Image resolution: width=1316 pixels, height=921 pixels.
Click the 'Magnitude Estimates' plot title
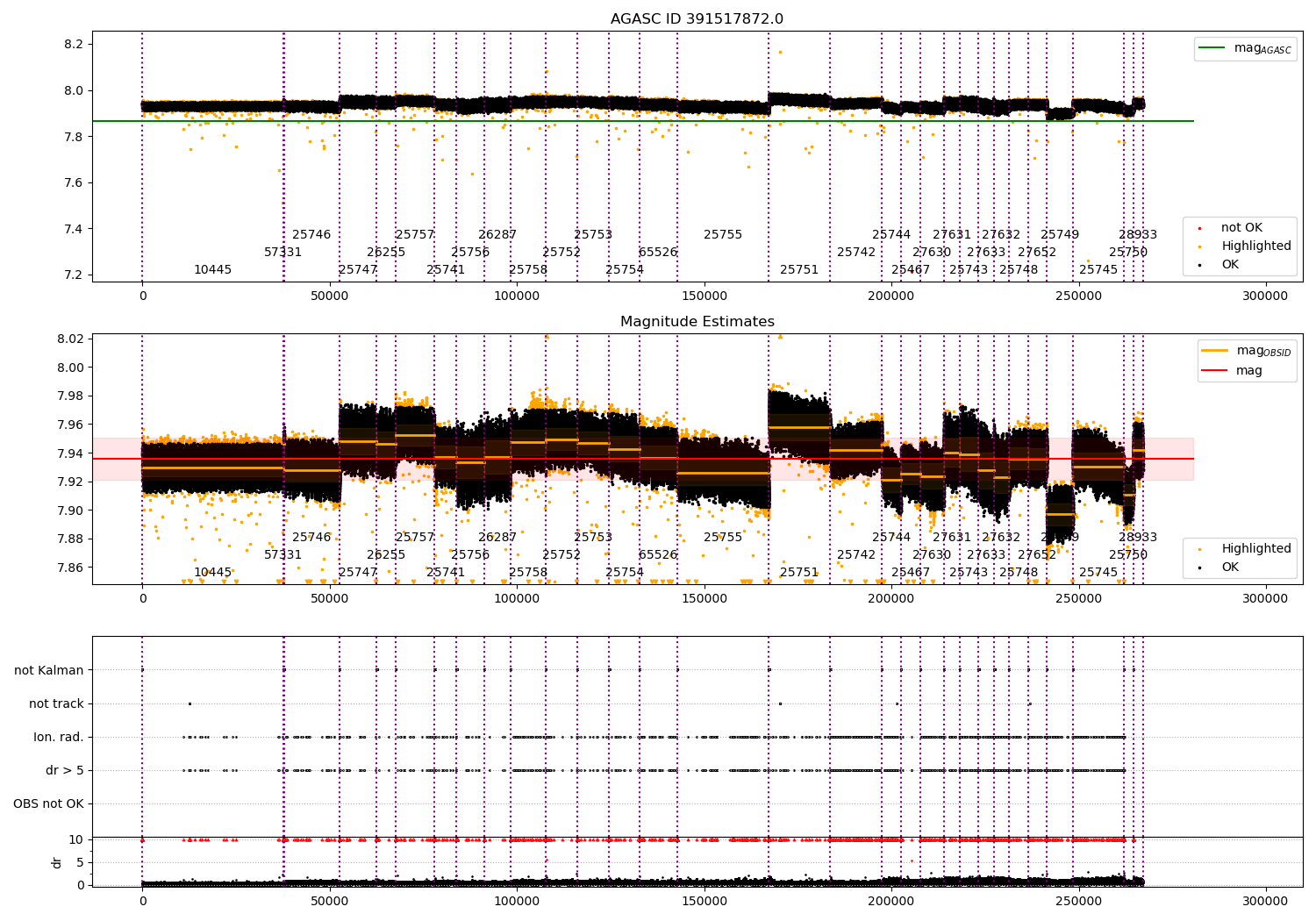[697, 322]
